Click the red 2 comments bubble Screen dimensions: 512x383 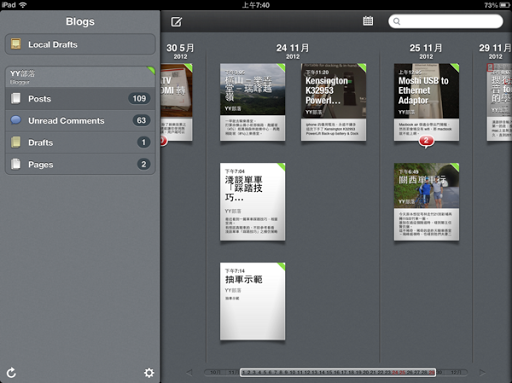(x=426, y=141)
